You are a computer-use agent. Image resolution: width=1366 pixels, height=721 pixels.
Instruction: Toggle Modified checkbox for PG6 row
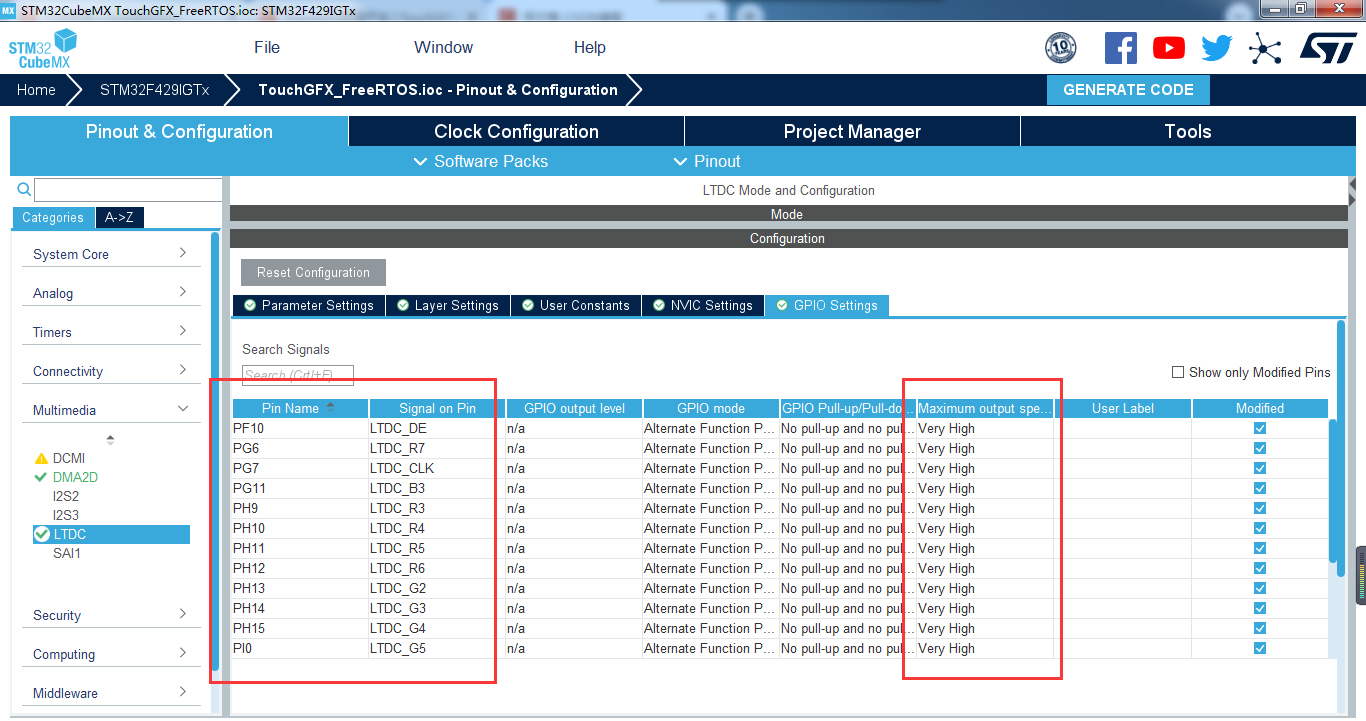[1260, 448]
